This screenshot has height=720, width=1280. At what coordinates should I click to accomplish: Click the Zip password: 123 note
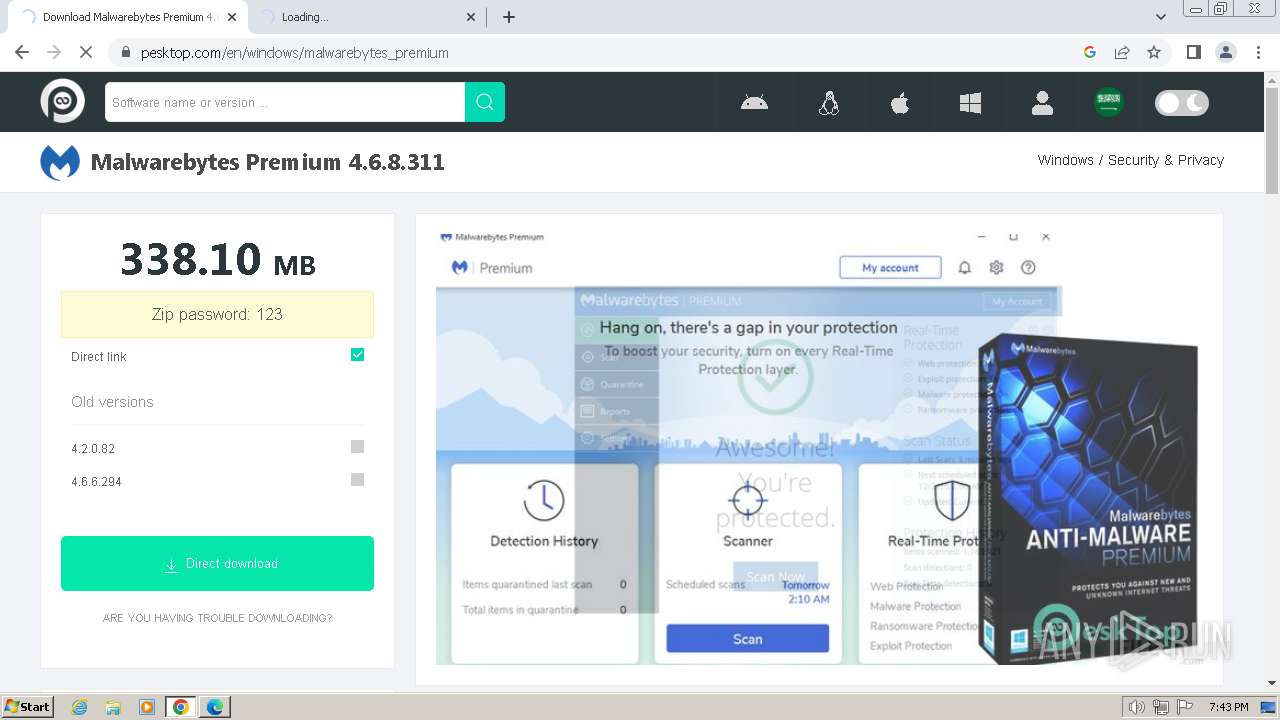[217, 314]
